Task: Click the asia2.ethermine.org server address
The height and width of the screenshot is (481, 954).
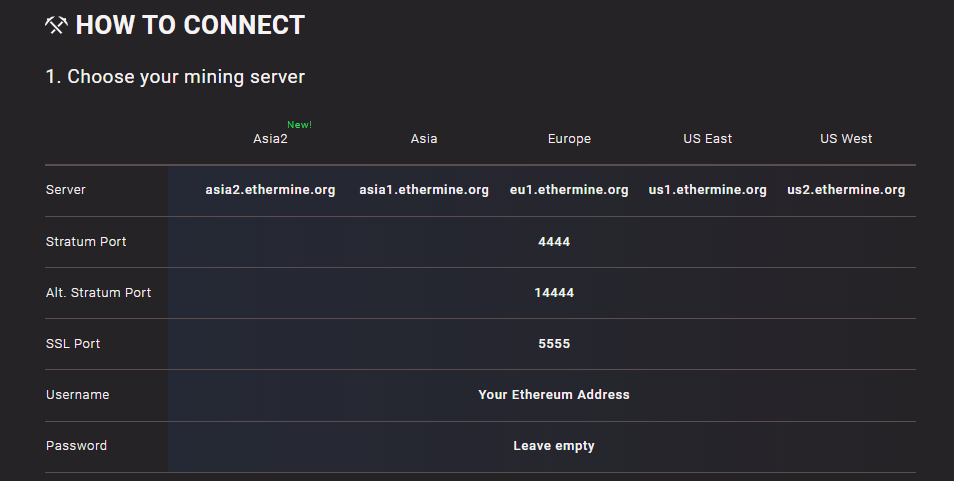Action: [x=270, y=190]
